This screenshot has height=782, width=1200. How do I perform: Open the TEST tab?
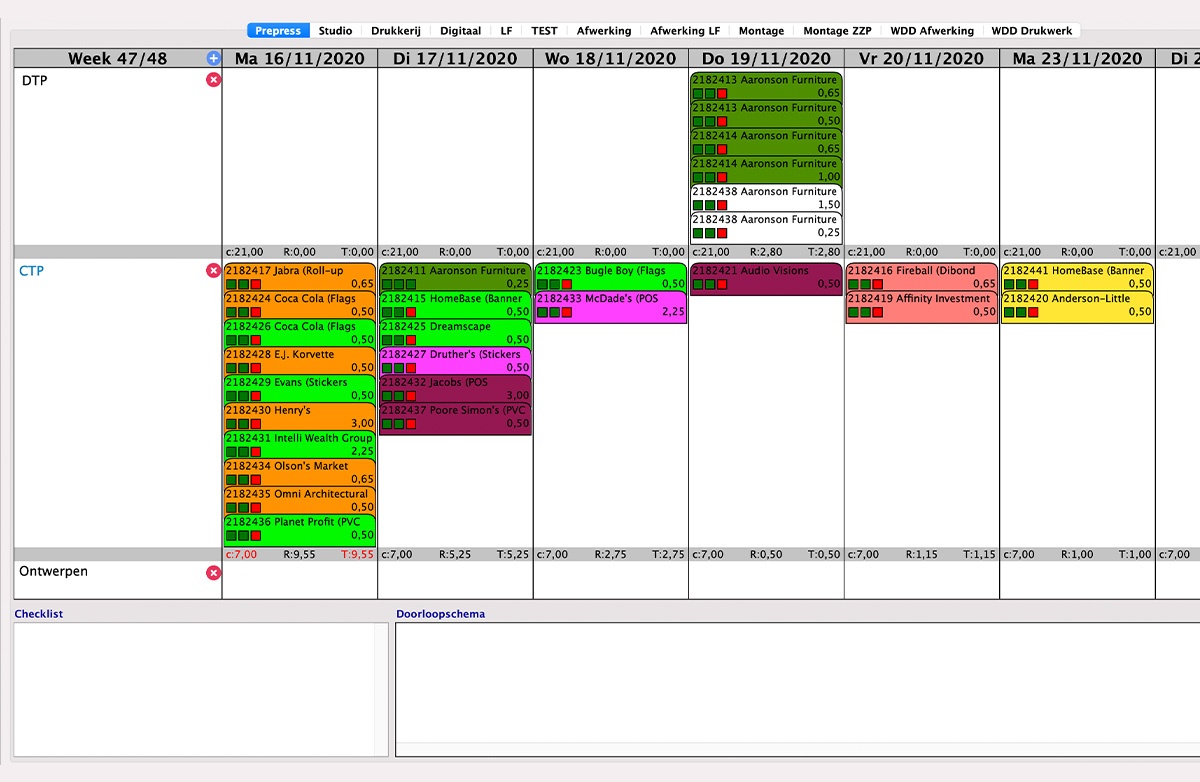pos(544,31)
